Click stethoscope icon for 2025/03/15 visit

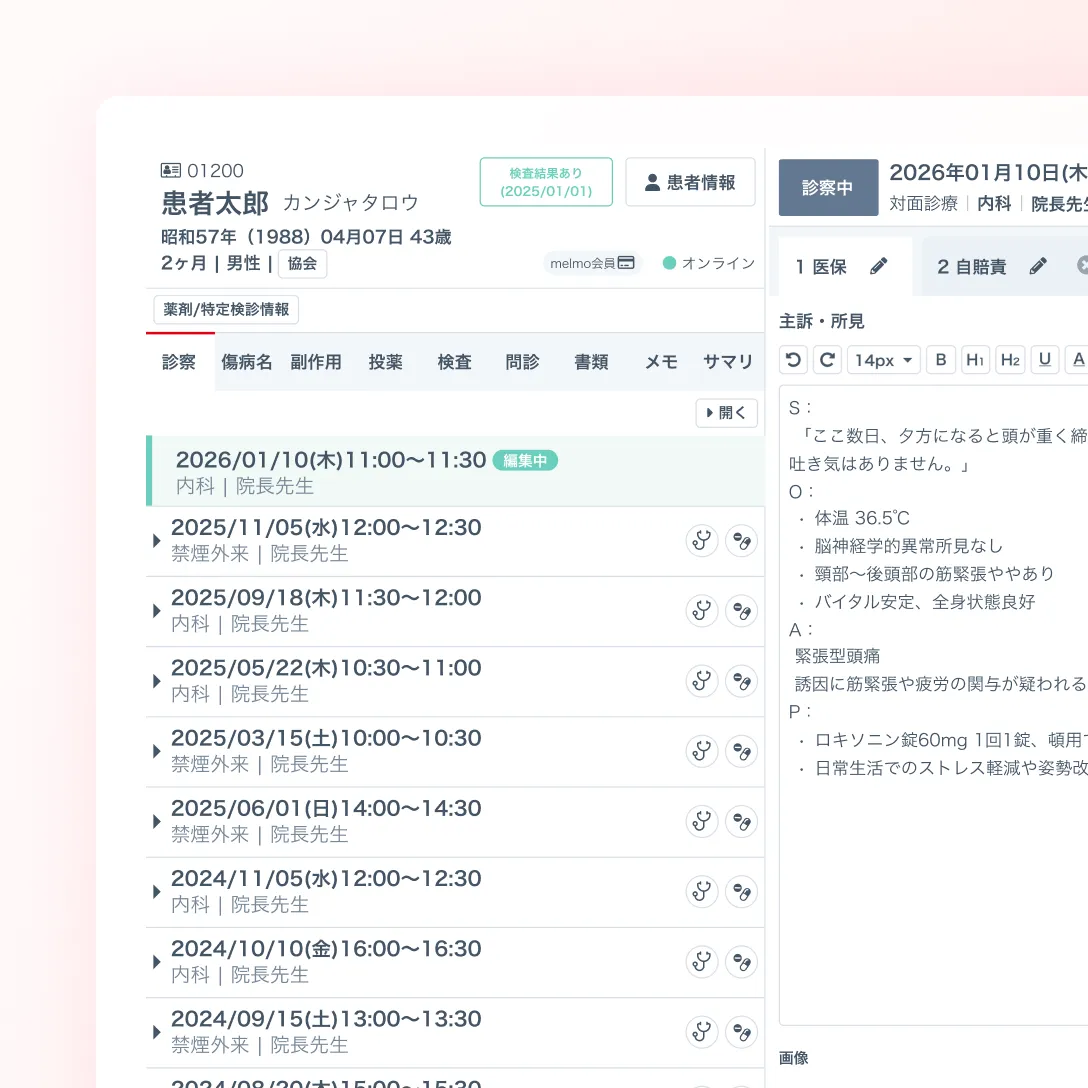point(702,751)
